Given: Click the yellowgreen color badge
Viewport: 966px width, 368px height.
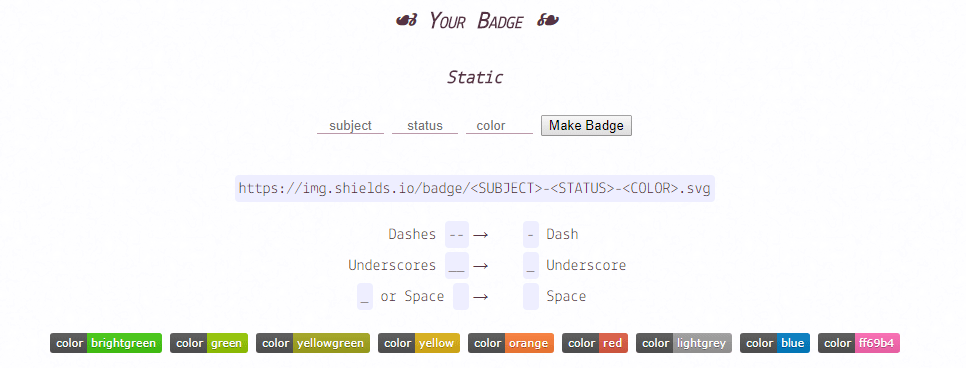Looking at the screenshot, I should click(x=313, y=343).
